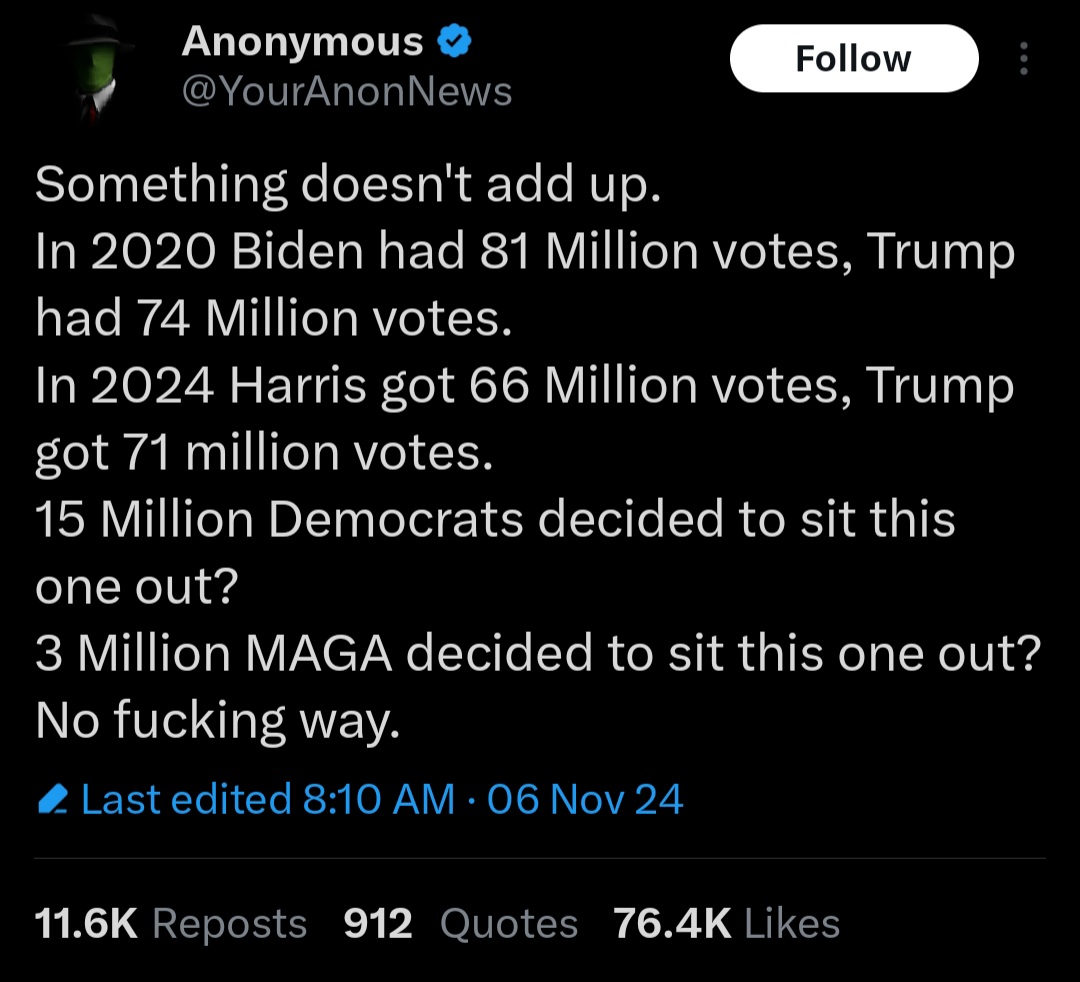Click the "In 2024 Harris got 66 Million" line
Image resolution: width=1080 pixels, height=982 pixels.
(525, 386)
